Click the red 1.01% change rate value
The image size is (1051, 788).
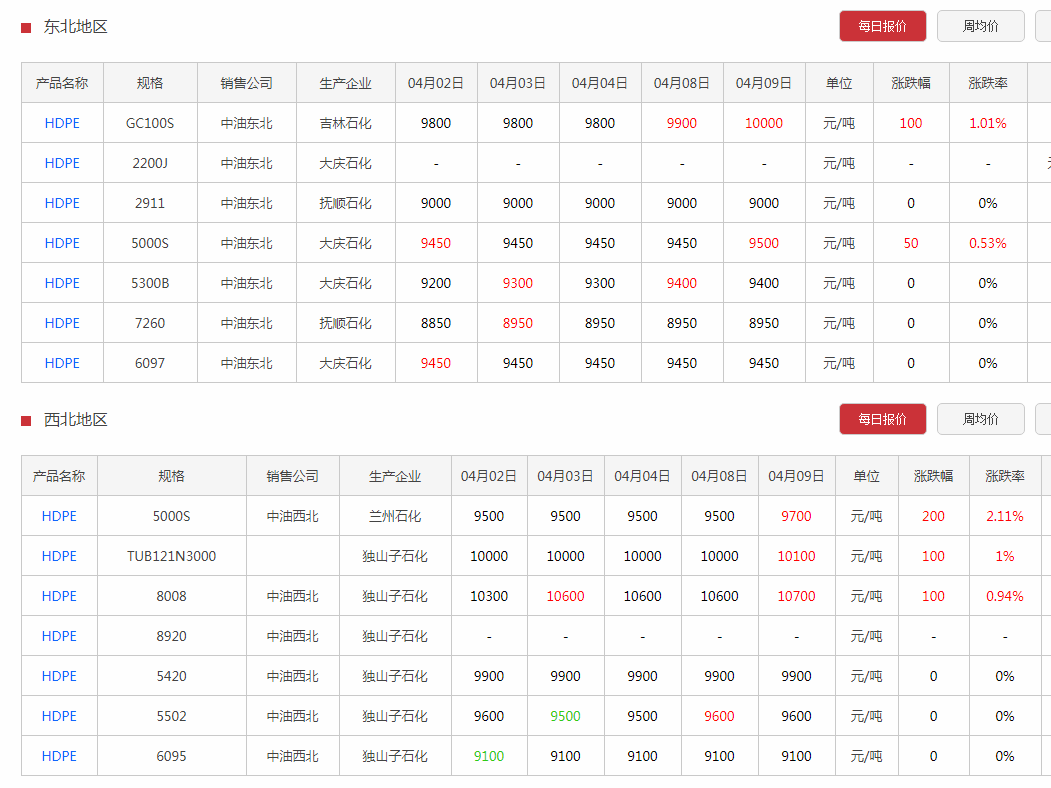[x=988, y=123]
